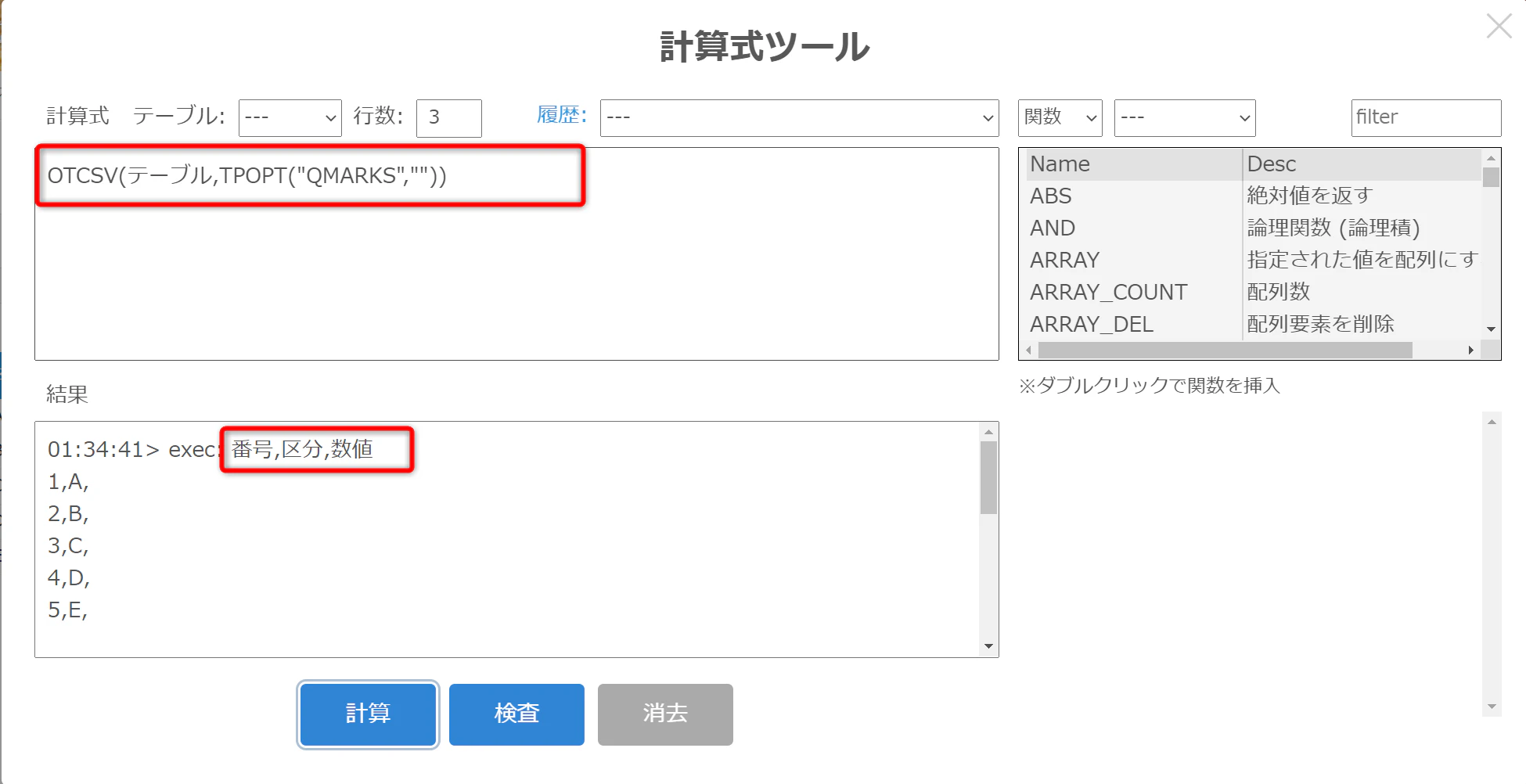The width and height of the screenshot is (1526, 784).
Task: Click the function list horizontal scrollbar thumb
Action: 1225,351
